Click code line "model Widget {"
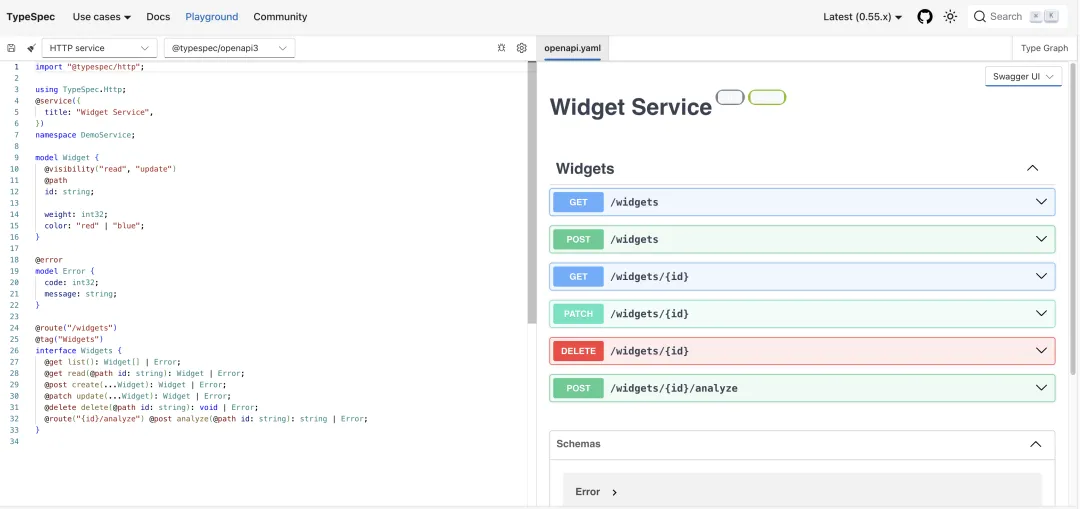The image size is (1080, 509). pos(67,158)
